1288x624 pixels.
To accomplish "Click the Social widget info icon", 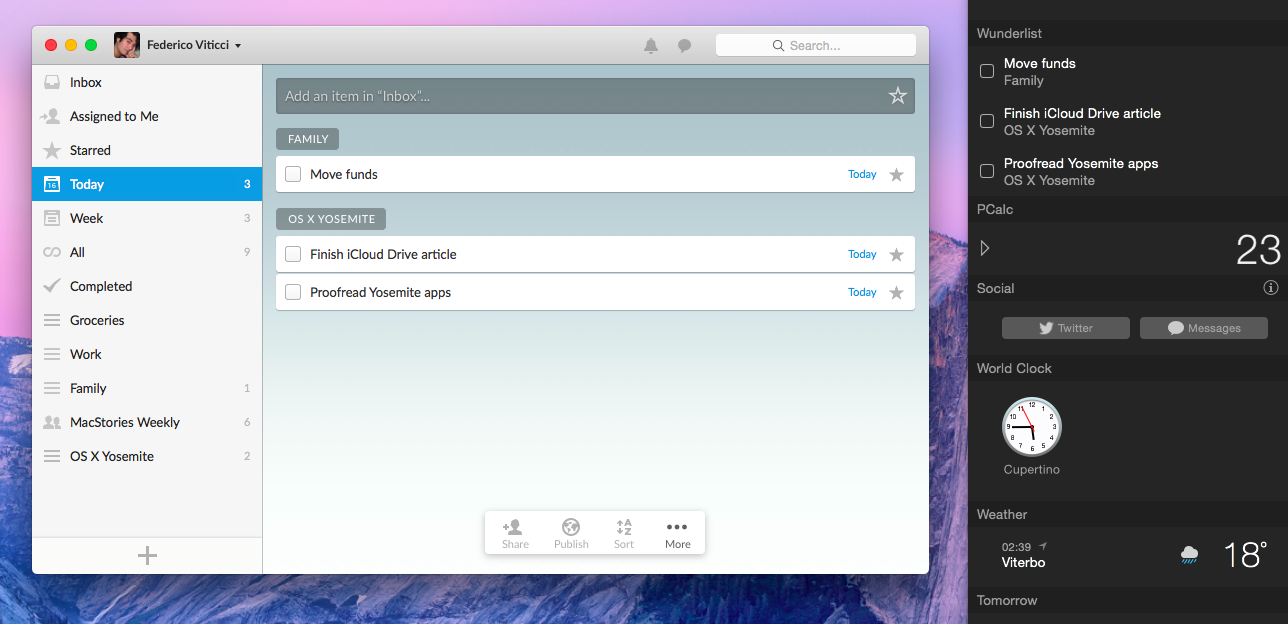I will point(1271,288).
